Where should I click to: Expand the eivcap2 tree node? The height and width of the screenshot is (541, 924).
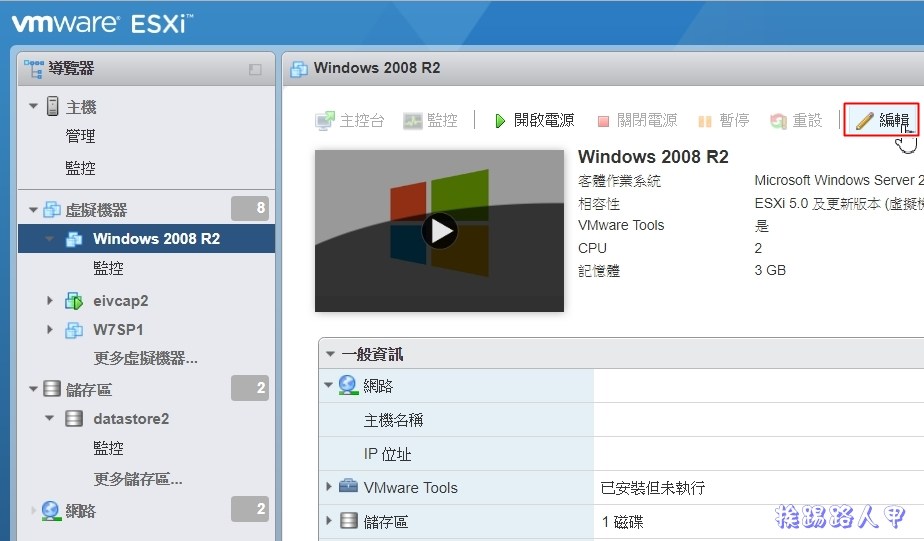(50, 301)
